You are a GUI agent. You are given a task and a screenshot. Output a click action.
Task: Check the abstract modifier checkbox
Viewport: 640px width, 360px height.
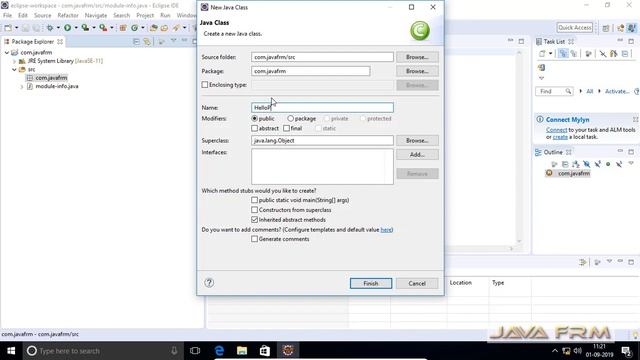(254, 128)
